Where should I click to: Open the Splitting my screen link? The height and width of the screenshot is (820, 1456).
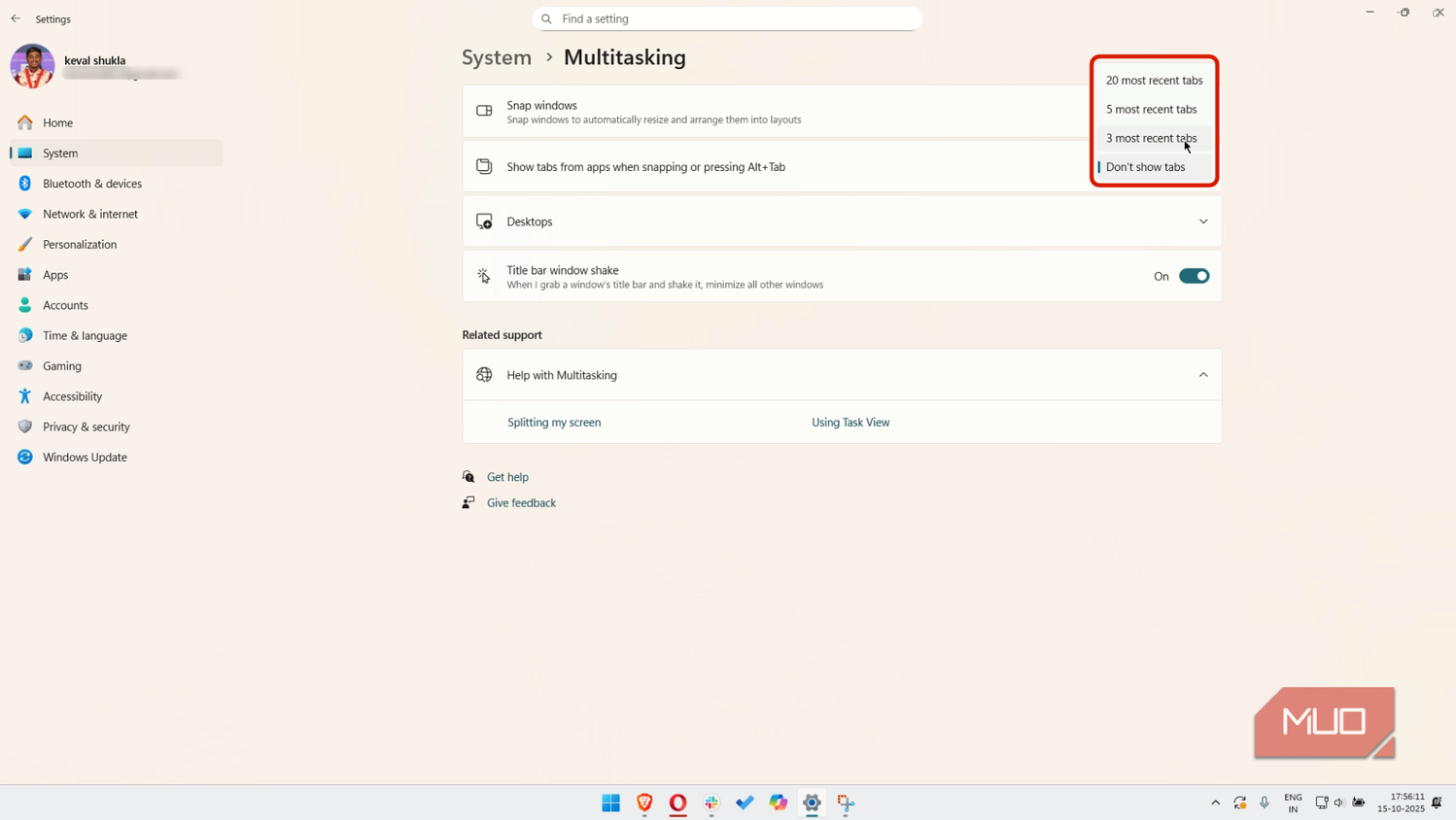pyautogui.click(x=554, y=423)
